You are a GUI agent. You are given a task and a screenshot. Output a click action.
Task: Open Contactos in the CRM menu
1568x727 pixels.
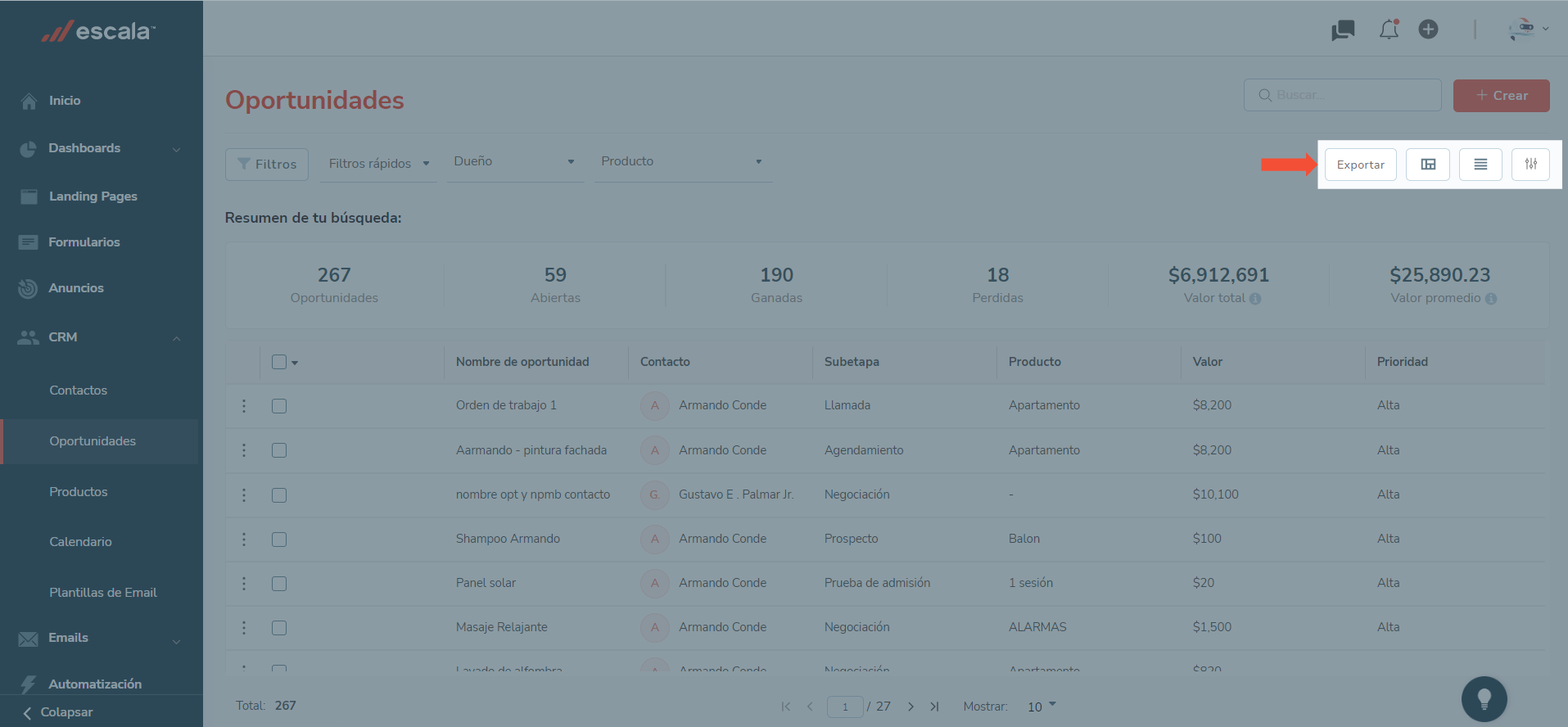(x=78, y=391)
